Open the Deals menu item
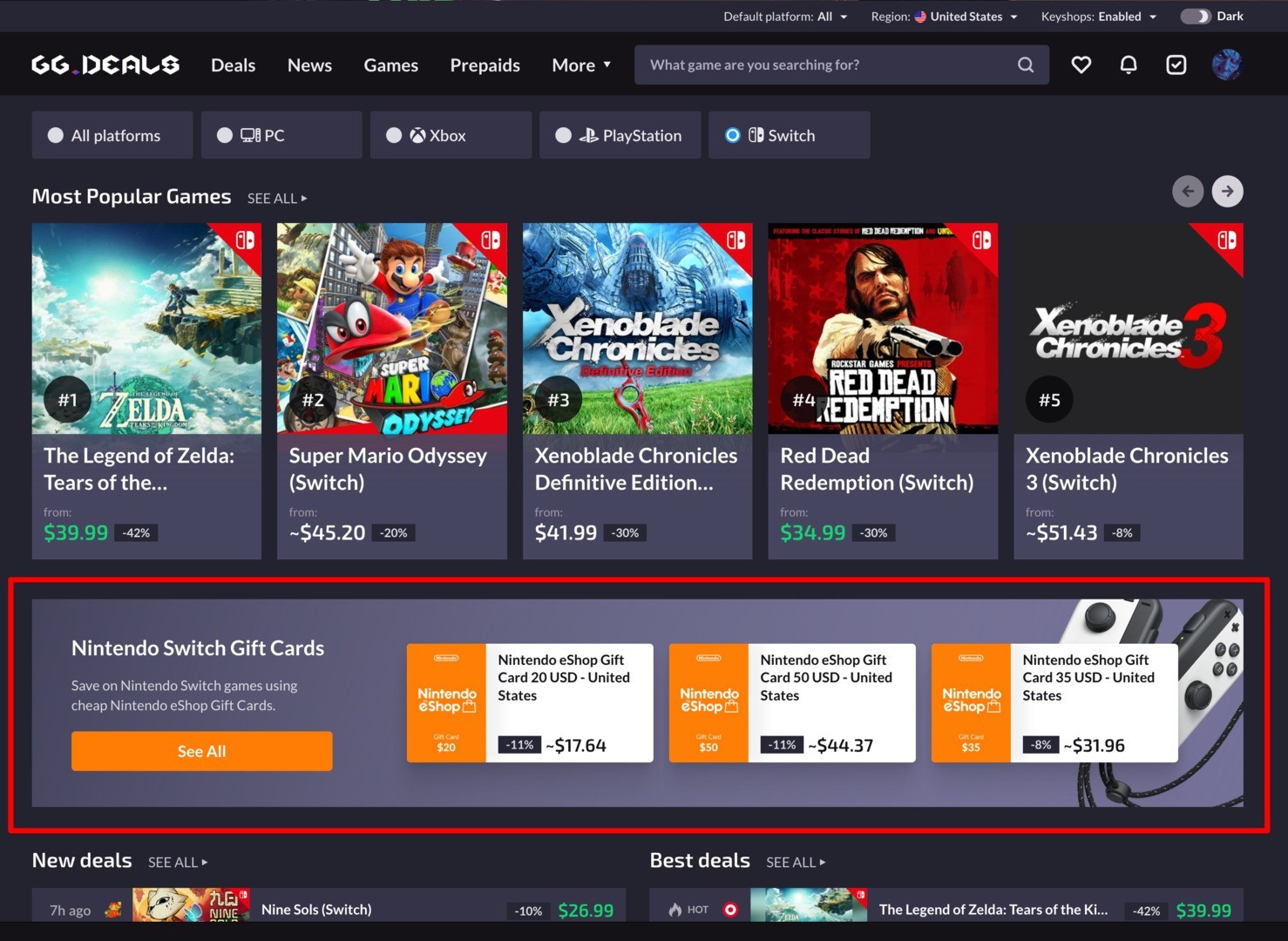Viewport: 1288px width, 941px height. click(233, 65)
